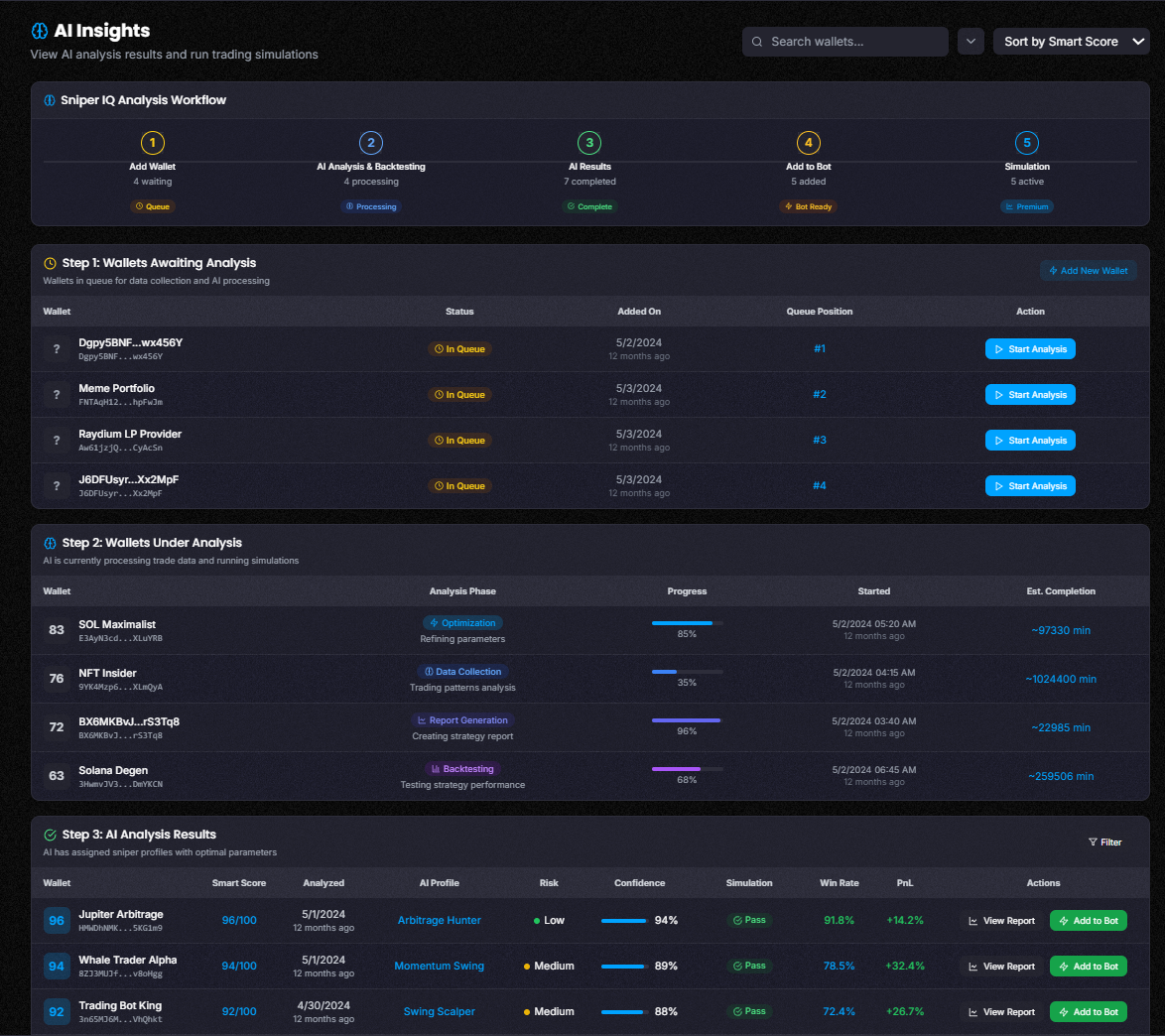Click the Premium badge
The width and height of the screenshot is (1165, 1036).
1027,206
